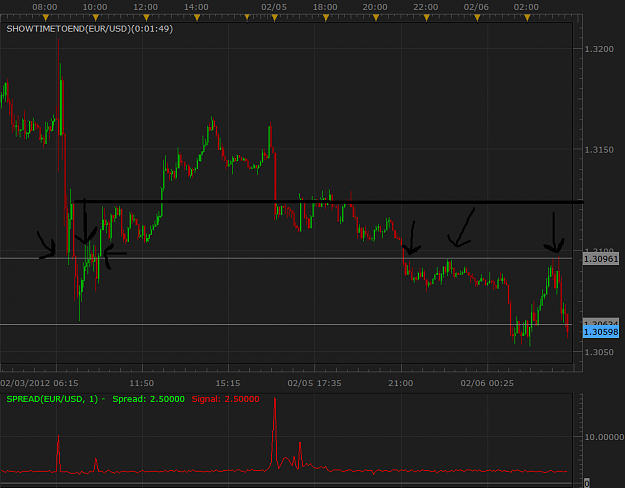This screenshot has height=488, width=625.
Task: Click the yellow marker under 22:00
Action: point(427,18)
